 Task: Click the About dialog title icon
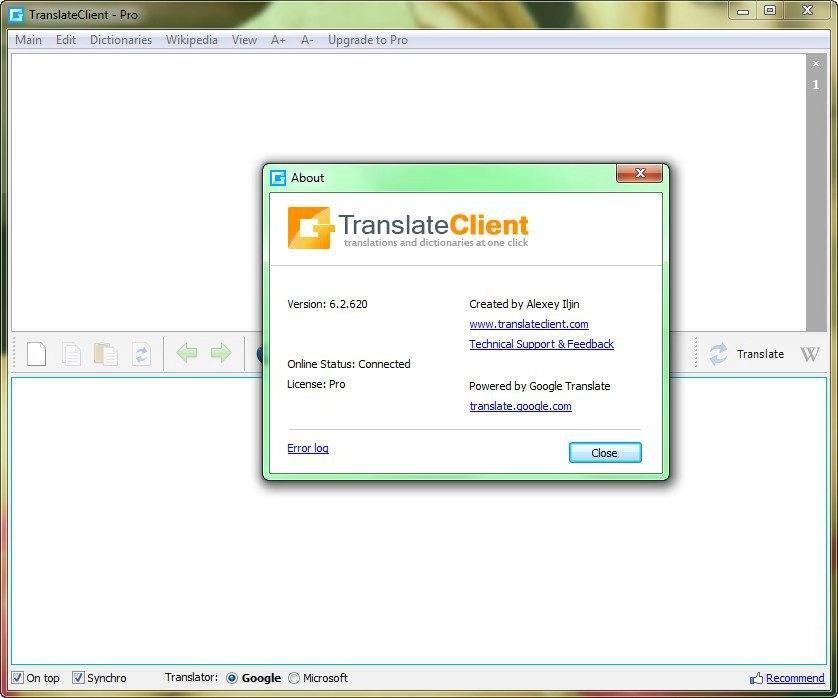point(278,177)
